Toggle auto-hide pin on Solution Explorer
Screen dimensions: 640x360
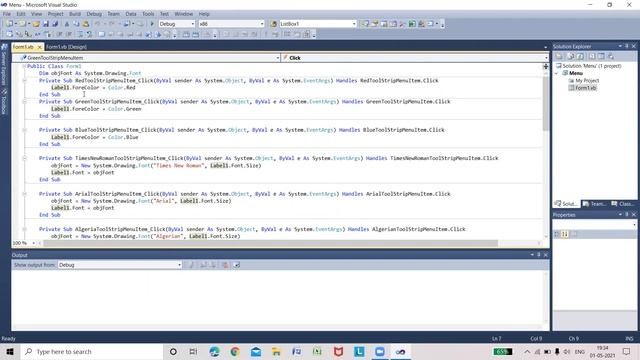point(627,47)
